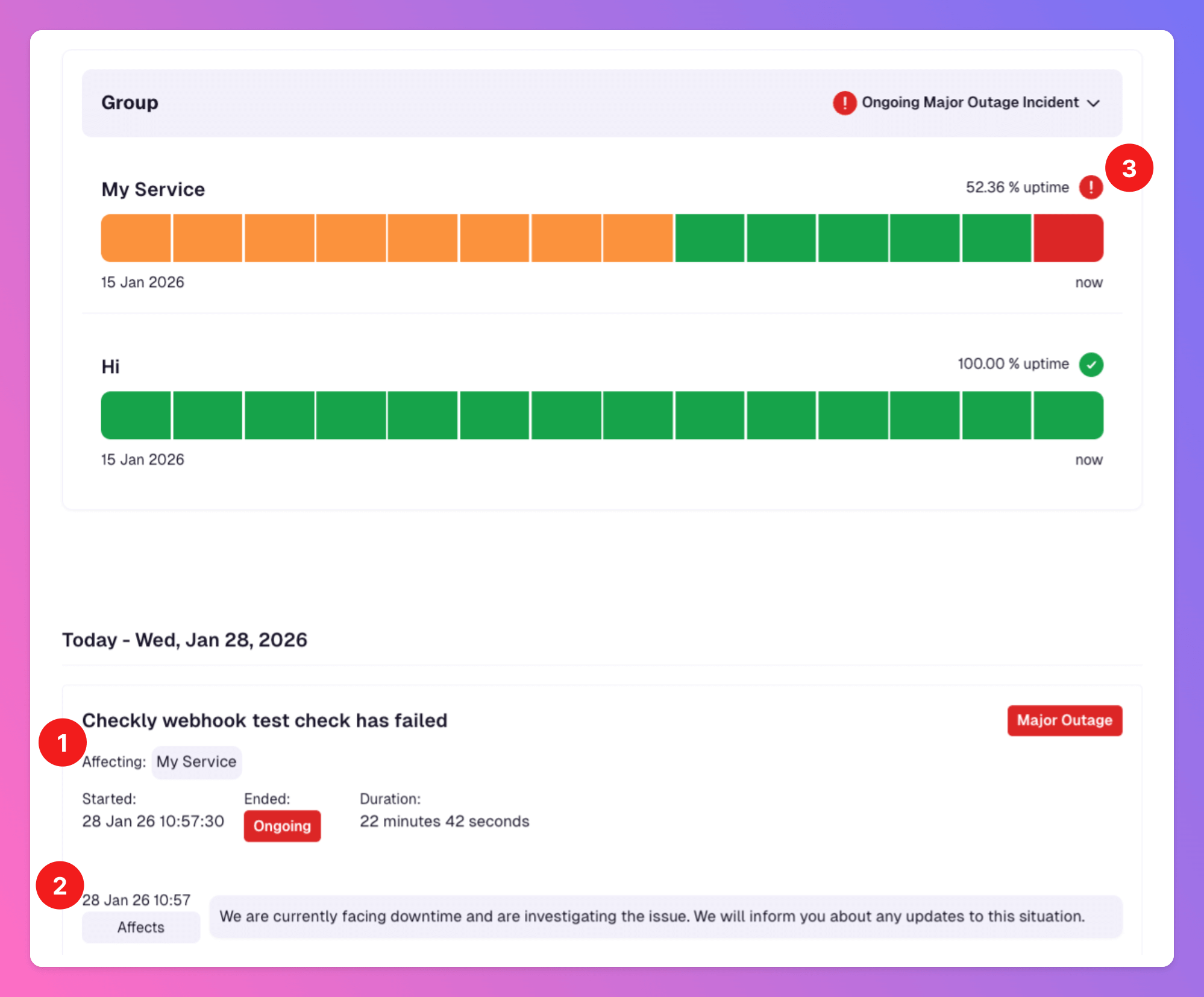Open Ongoing Major Outage Incident dropdown
This screenshot has width=1204, height=997.
click(970, 102)
